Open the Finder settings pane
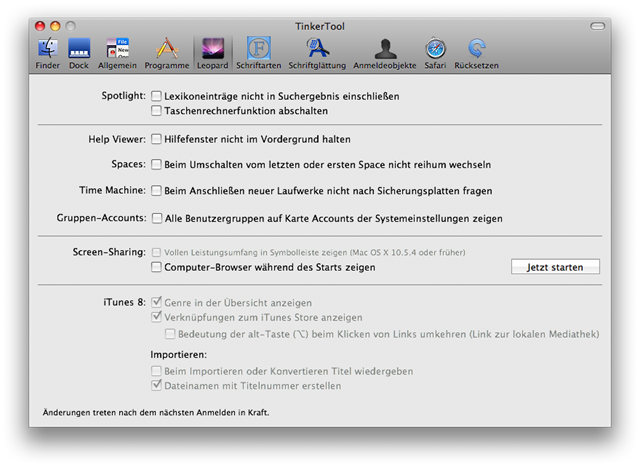 point(47,53)
